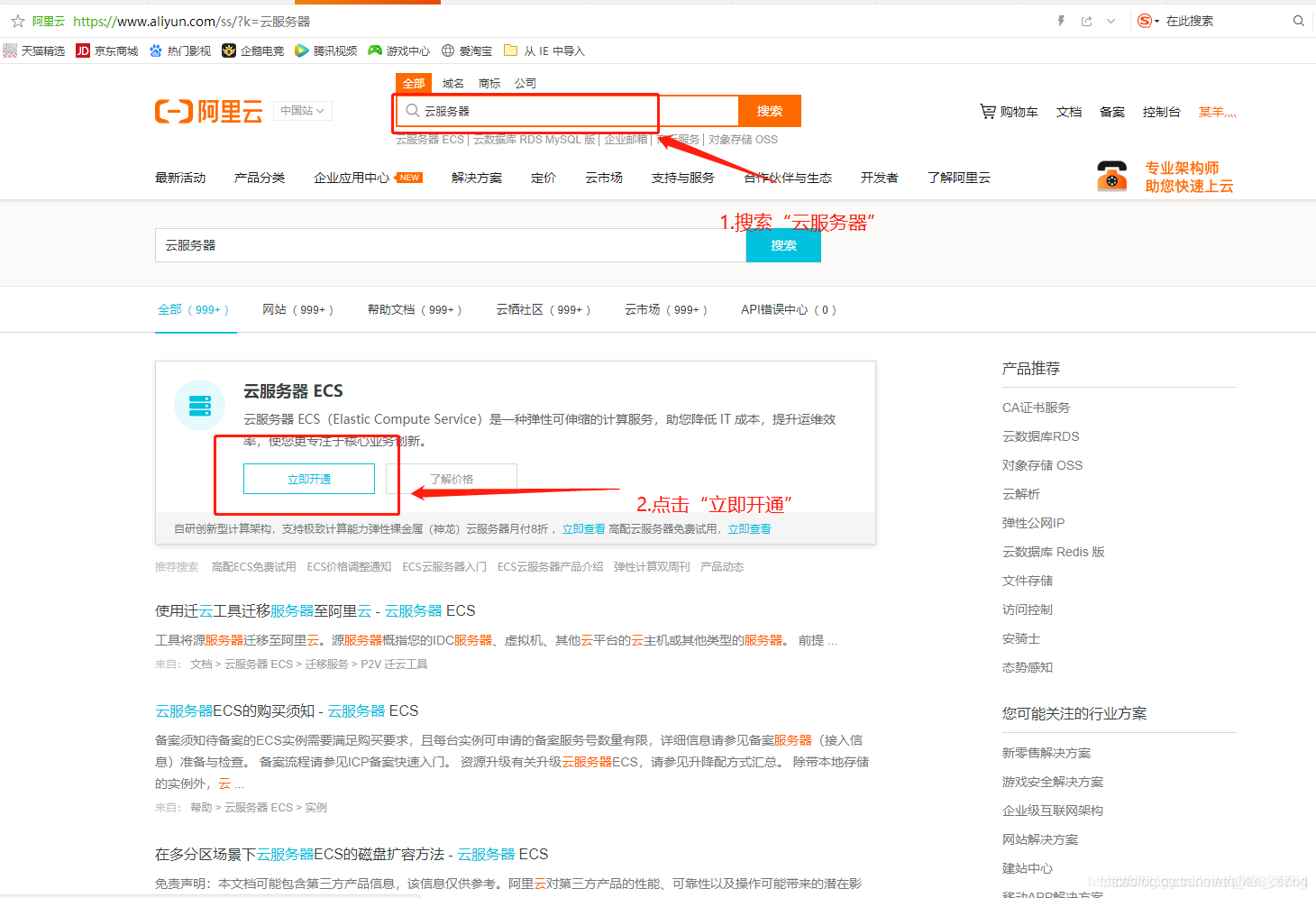Image resolution: width=1316 pixels, height=898 pixels.
Task: Click the 阿里云 logo
Action: [x=209, y=112]
